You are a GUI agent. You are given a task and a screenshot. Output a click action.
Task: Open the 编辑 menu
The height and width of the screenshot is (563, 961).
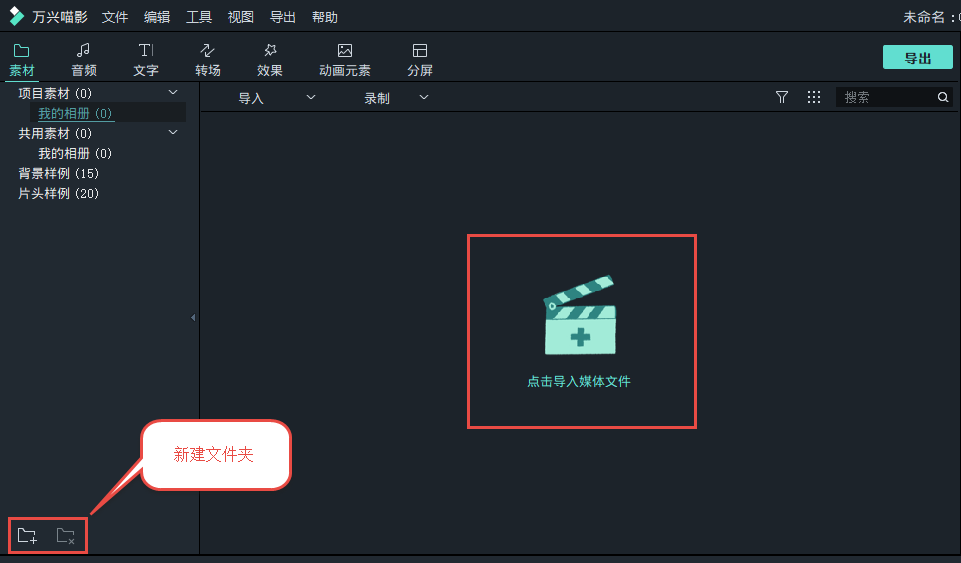[157, 17]
